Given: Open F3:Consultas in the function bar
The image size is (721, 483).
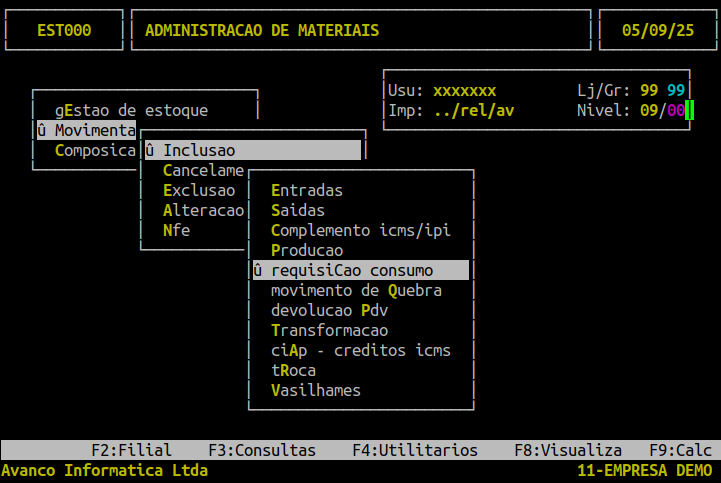Looking at the screenshot, I should click(x=262, y=450).
